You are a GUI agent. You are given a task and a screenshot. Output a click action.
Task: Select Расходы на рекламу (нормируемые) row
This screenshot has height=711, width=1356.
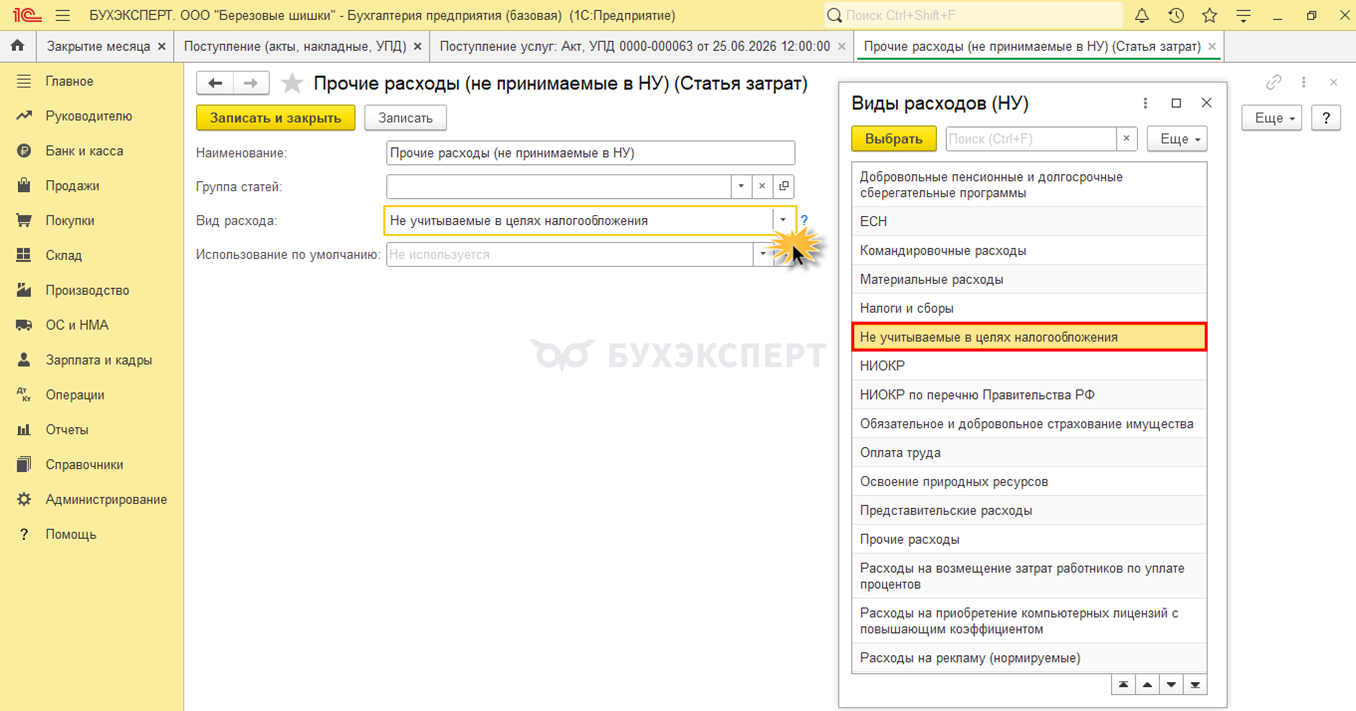1030,658
